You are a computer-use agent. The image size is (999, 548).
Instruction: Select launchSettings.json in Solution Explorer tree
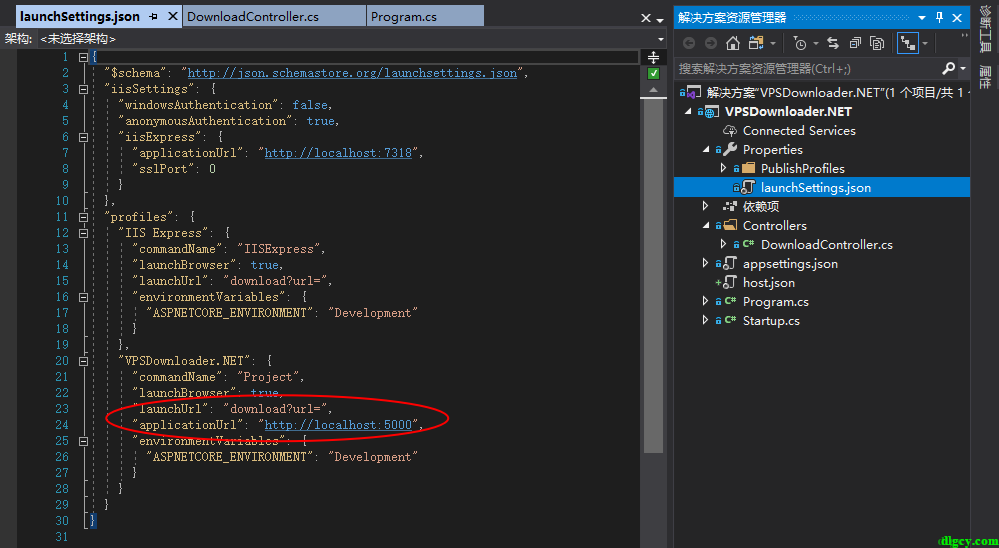pos(822,187)
